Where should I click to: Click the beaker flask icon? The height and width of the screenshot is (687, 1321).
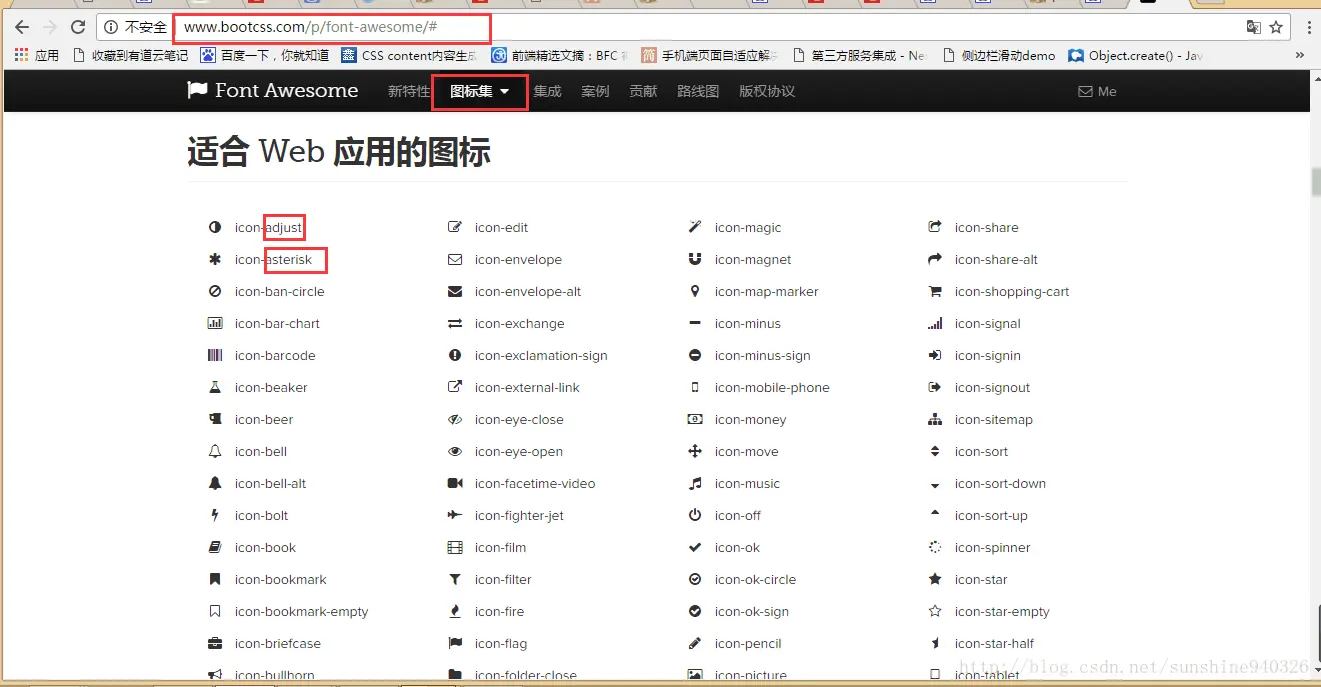pos(214,387)
